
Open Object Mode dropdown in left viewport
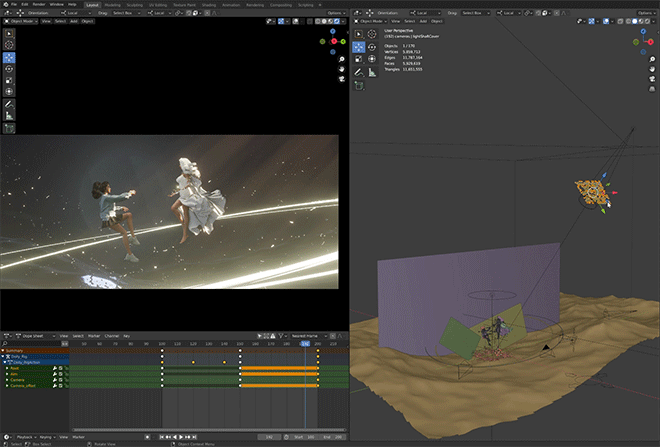tap(21, 21)
